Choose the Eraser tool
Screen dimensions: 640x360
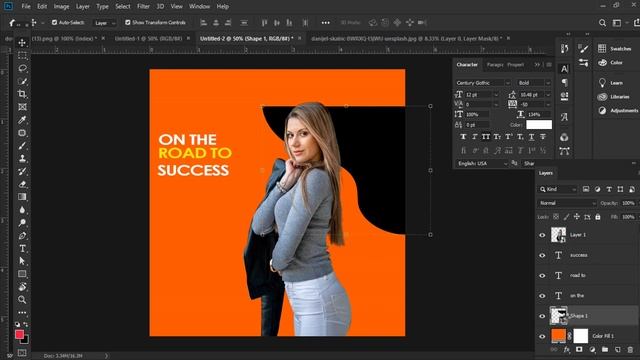22,184
